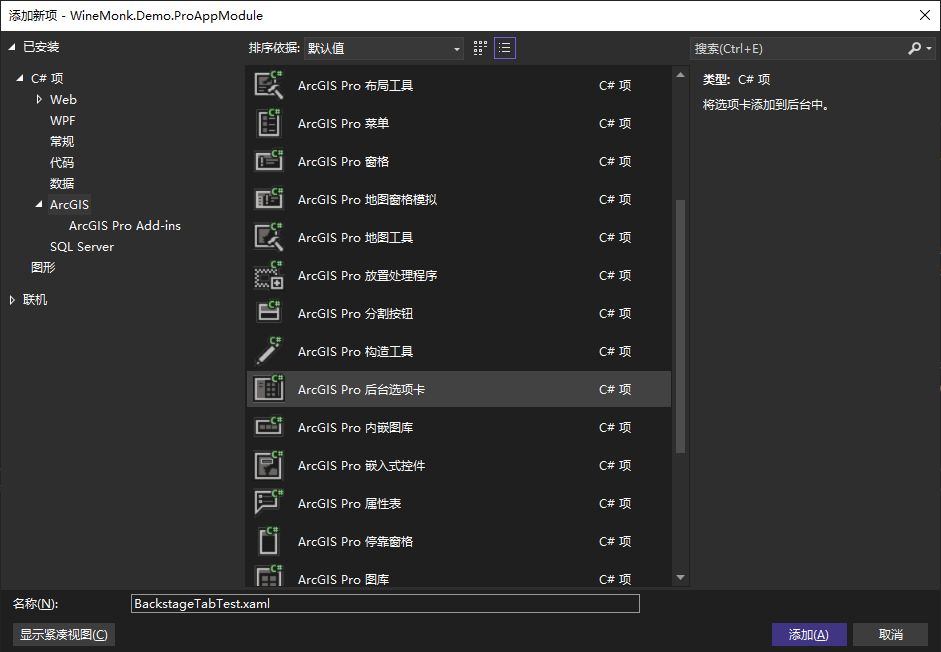Select the ArcGIS Pro 后台选项卡 icon
This screenshot has height=652, width=941.
click(268, 389)
